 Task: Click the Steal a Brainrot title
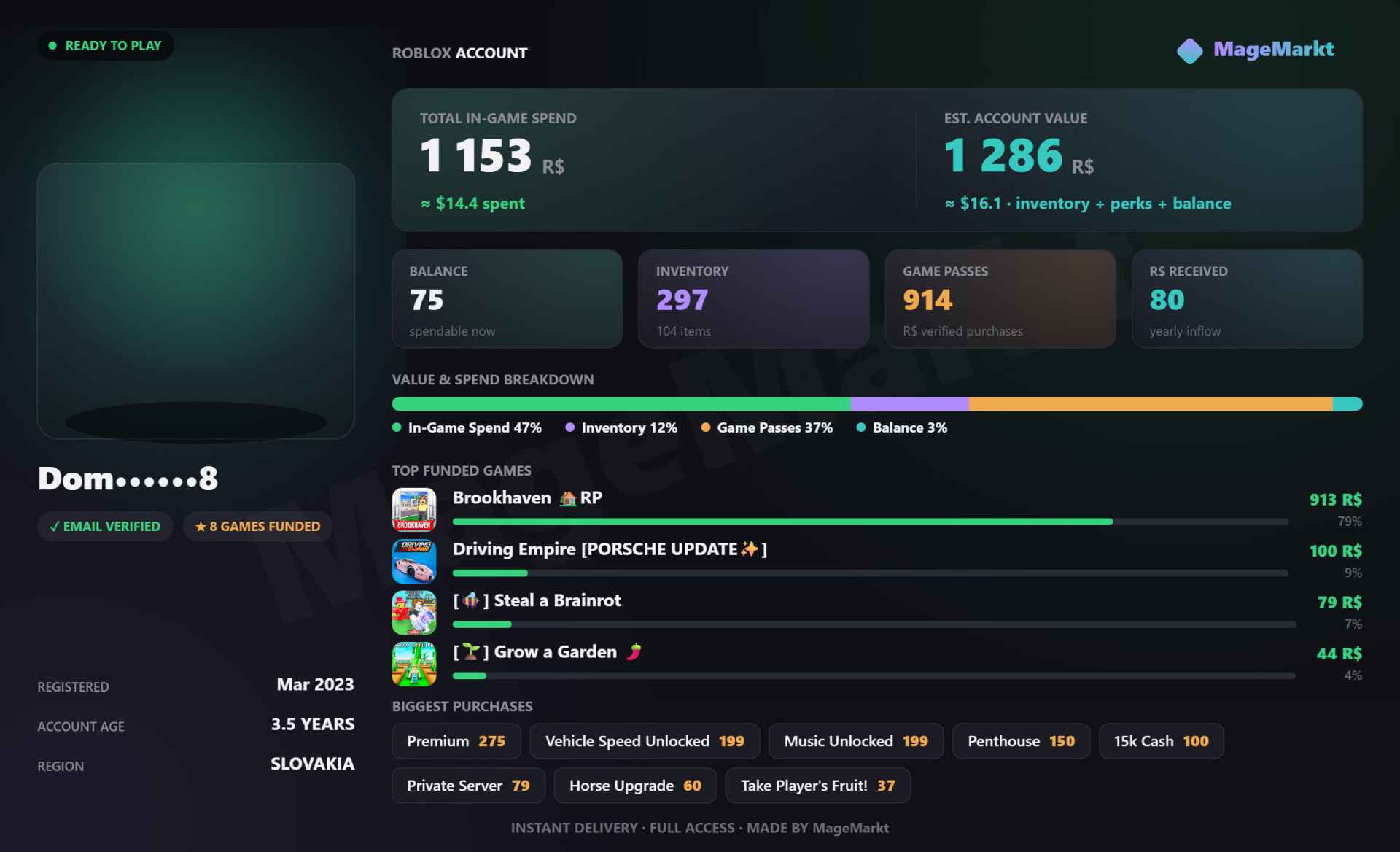point(537,601)
